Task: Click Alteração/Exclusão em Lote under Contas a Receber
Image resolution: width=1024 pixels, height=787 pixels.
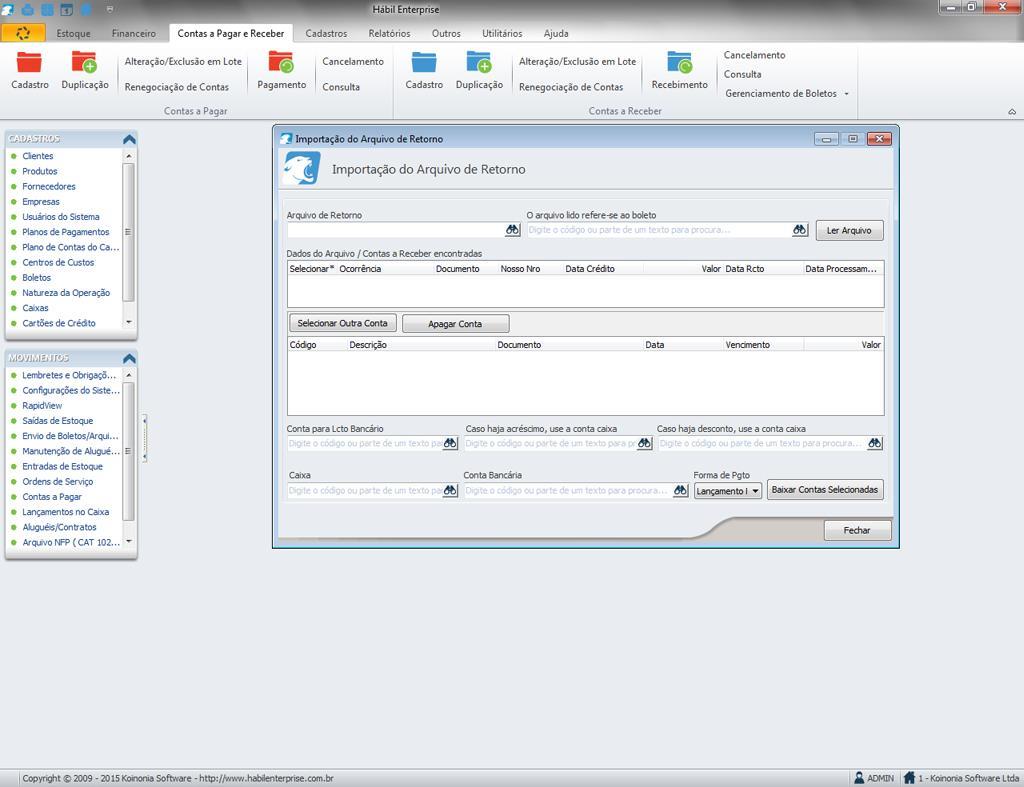Action: [577, 61]
